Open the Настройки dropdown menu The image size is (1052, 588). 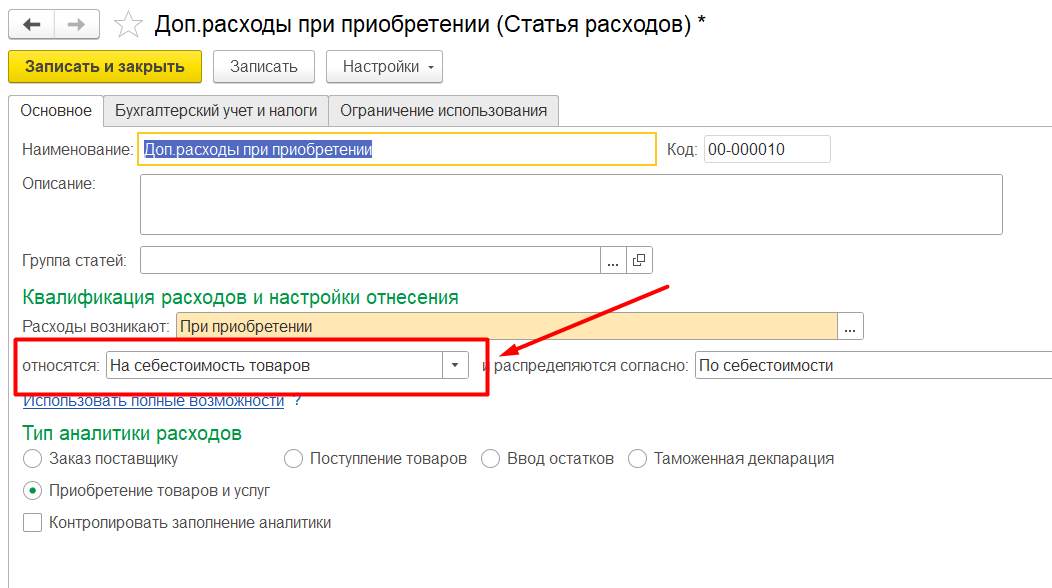tap(384, 67)
